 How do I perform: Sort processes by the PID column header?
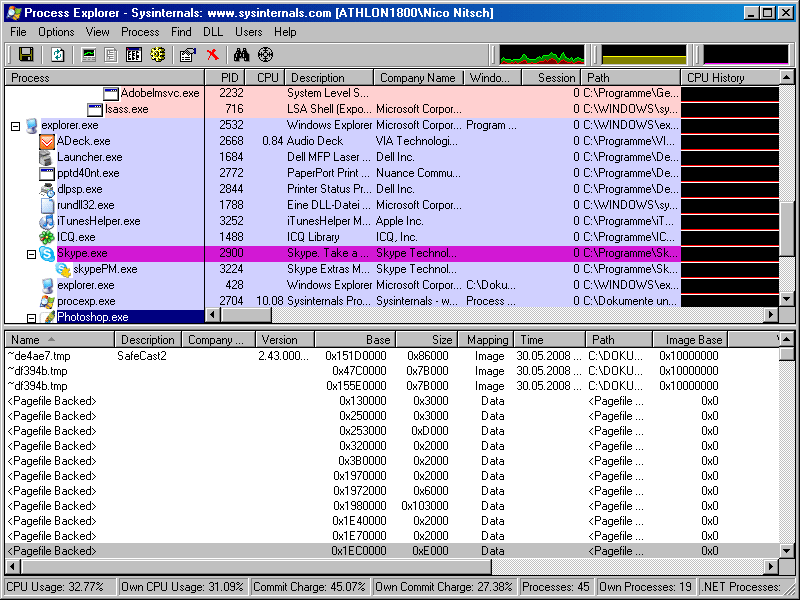(225, 78)
